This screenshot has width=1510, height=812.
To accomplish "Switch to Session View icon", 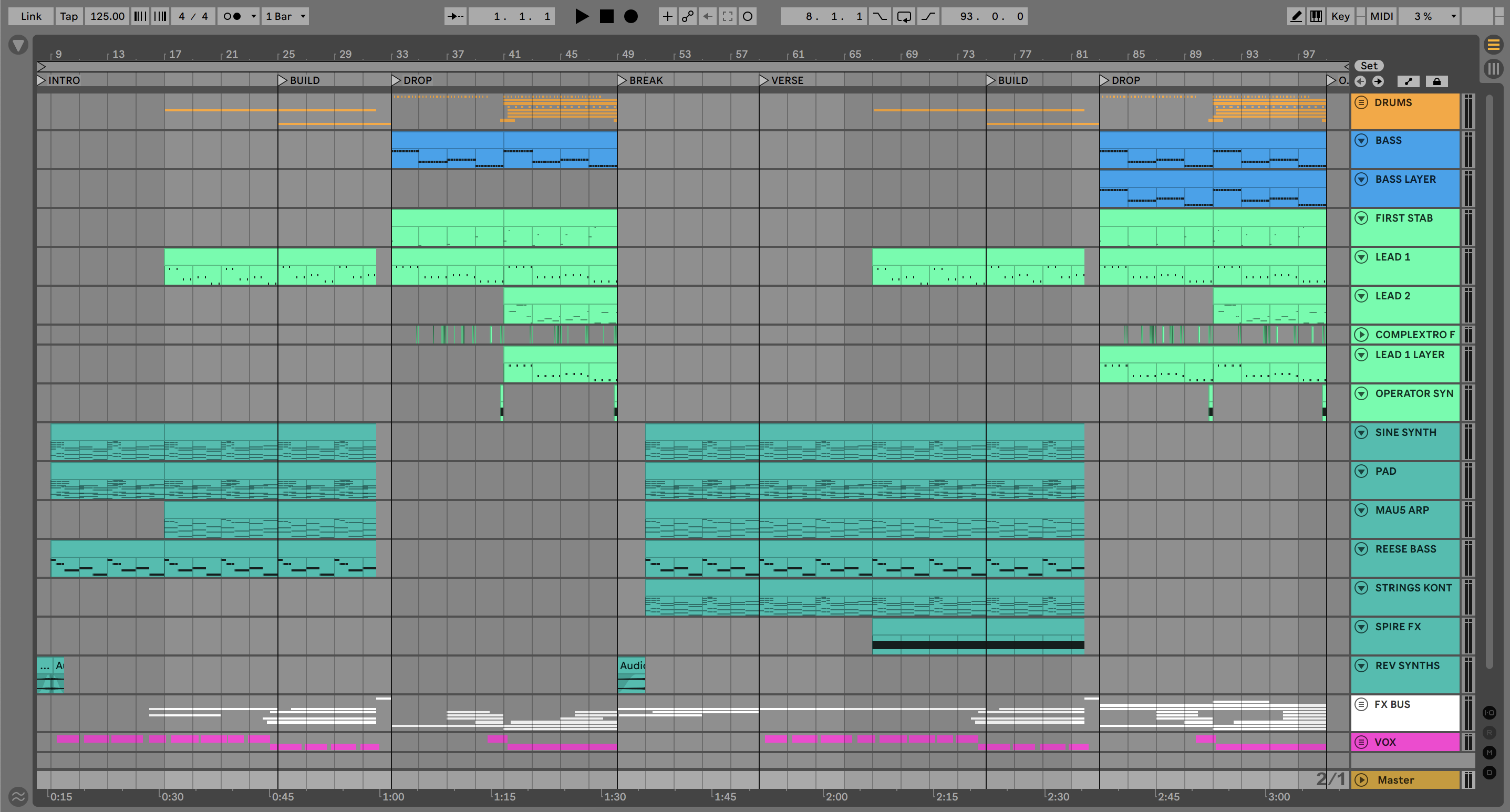I will click(1493, 69).
